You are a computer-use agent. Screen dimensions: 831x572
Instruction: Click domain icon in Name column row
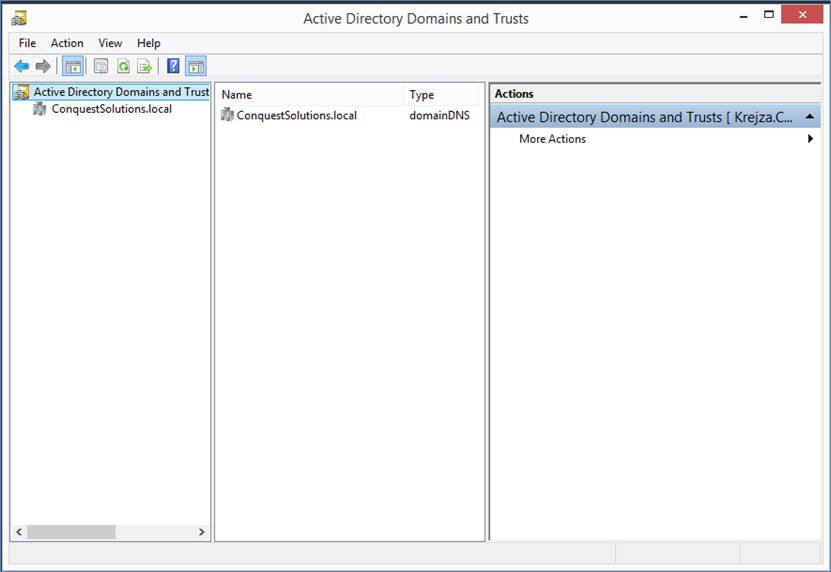click(227, 115)
